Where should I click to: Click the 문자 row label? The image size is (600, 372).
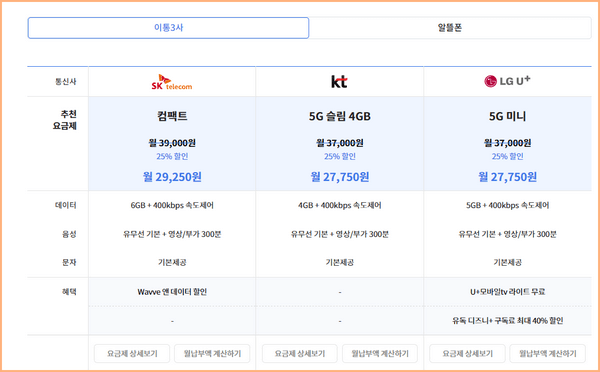click(69, 263)
